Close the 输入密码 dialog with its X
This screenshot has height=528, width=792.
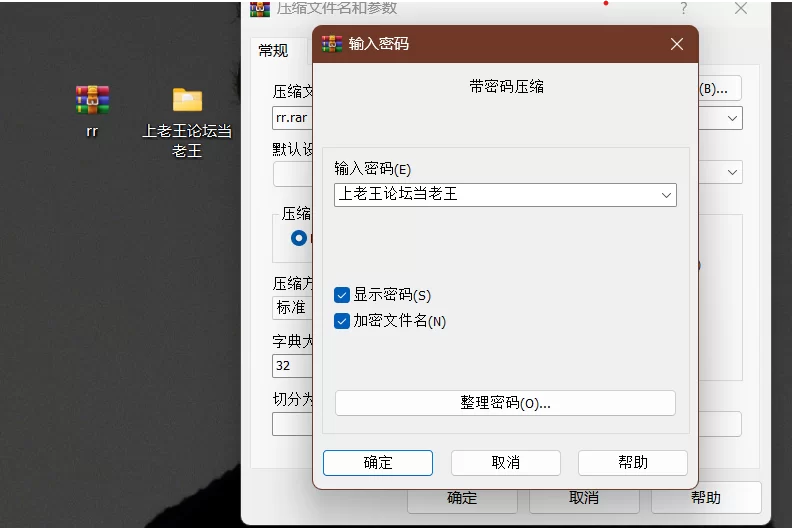pos(677,44)
